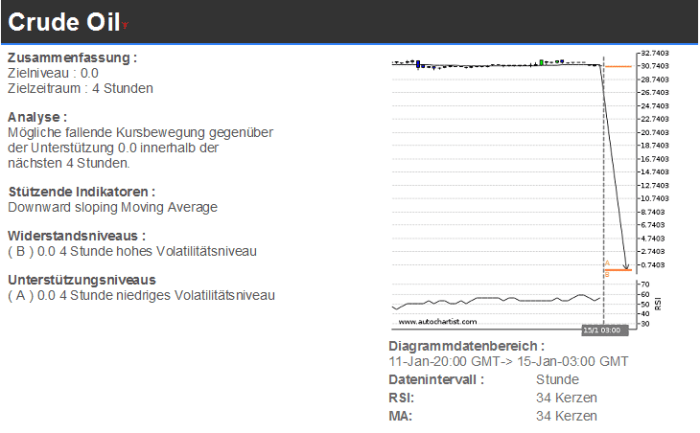Click the orange 'B' resistance marker on chart
This screenshot has width=700, height=433.
pyautogui.click(x=607, y=274)
